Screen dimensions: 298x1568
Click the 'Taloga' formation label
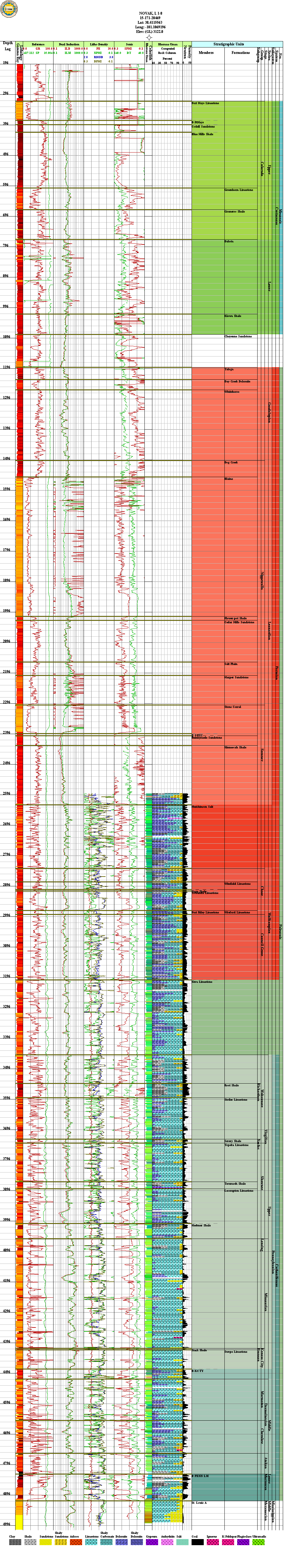tap(229, 370)
